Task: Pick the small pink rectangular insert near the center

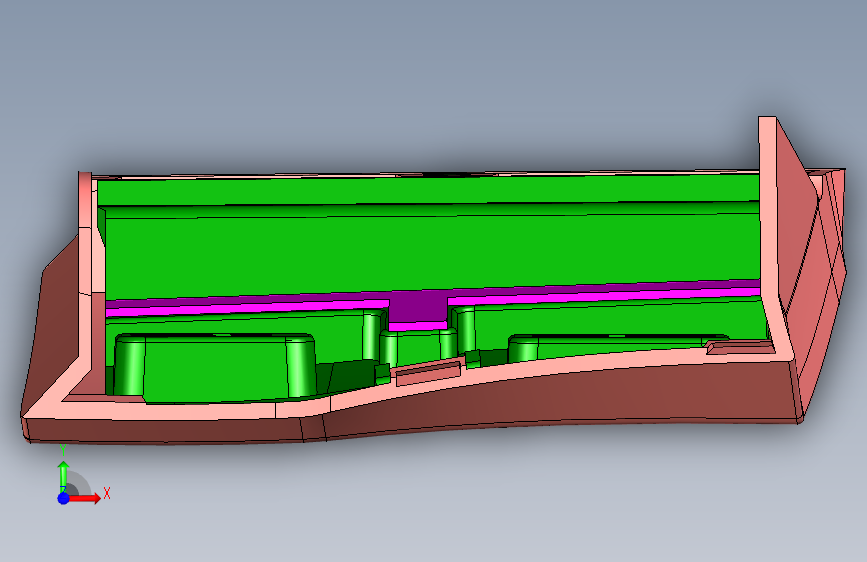Action: (429, 372)
